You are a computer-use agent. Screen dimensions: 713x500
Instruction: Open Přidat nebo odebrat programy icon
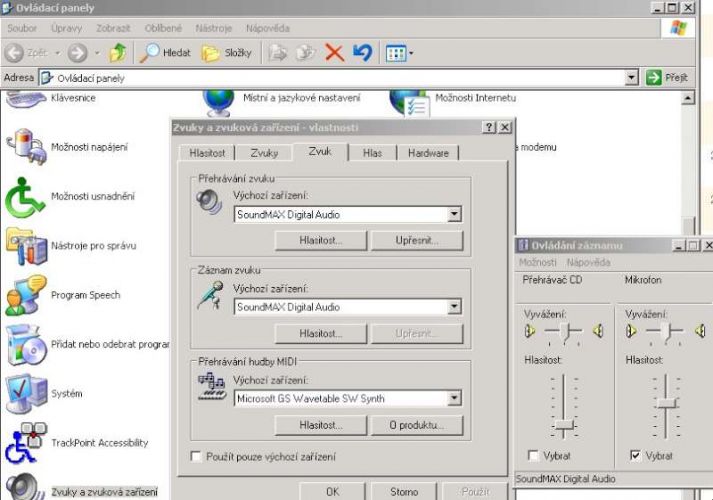26,345
